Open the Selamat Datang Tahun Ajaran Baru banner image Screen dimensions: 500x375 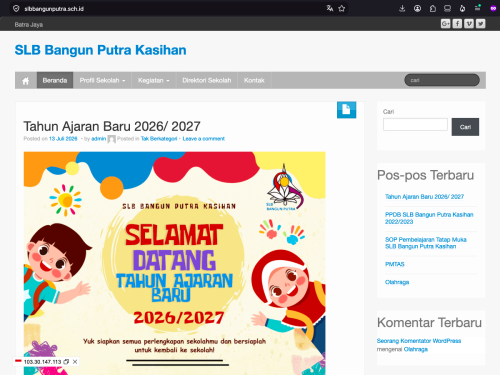(174, 263)
